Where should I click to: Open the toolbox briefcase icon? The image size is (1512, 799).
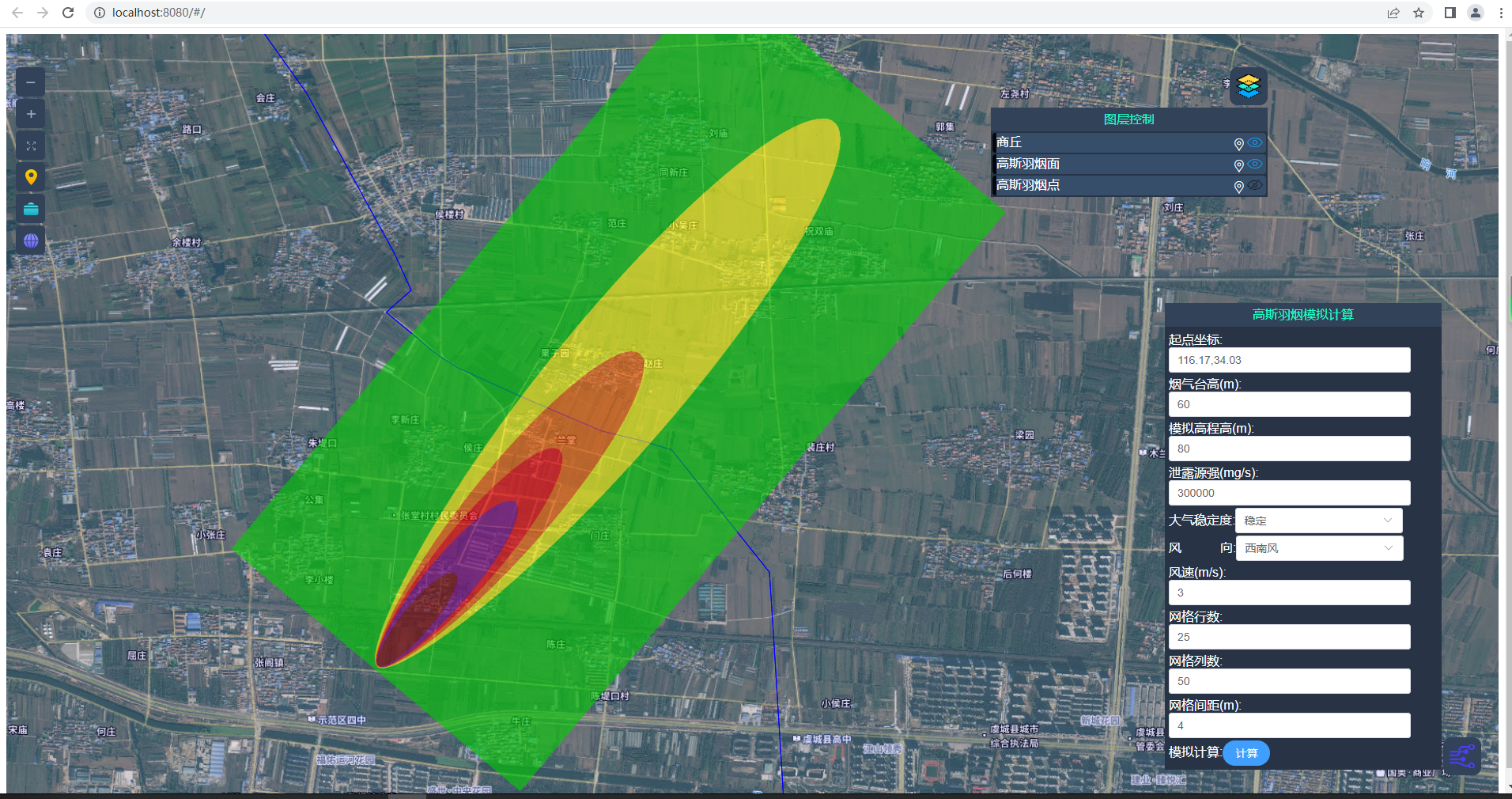[x=31, y=209]
